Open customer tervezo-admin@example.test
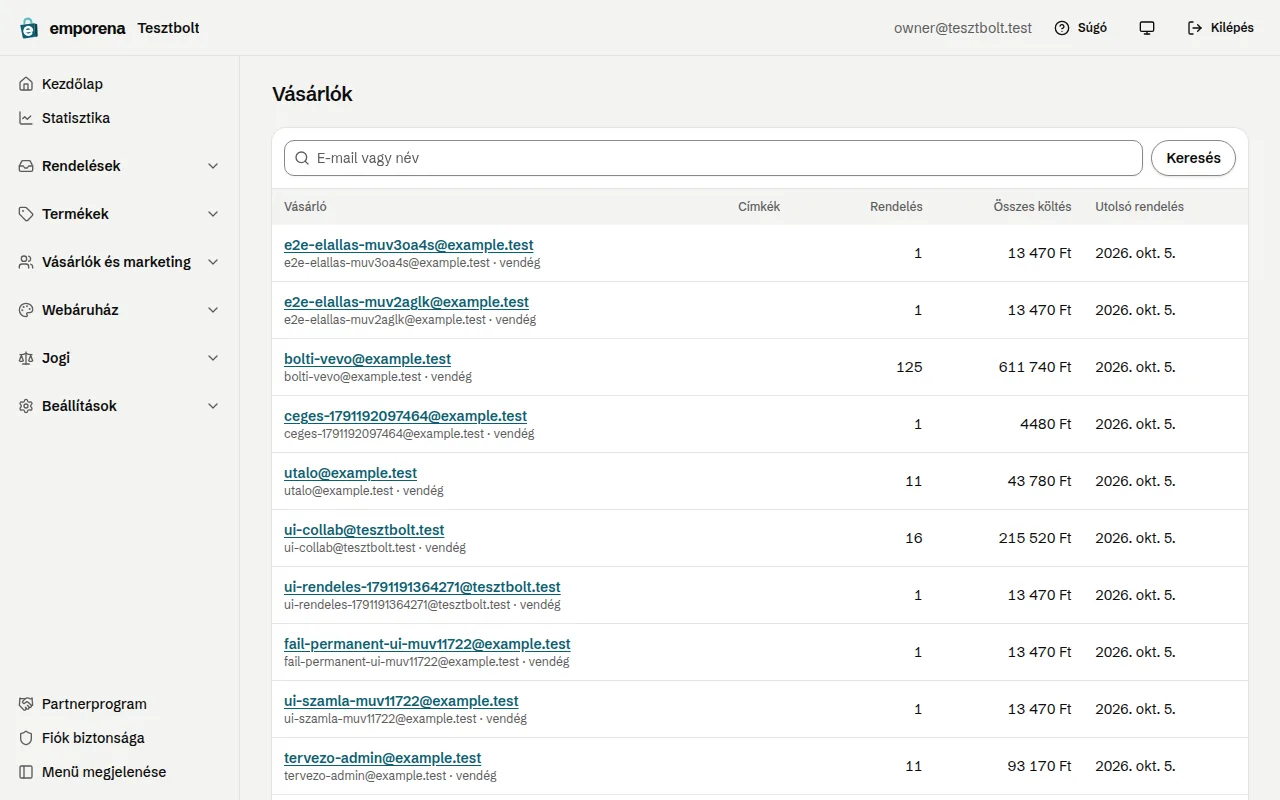This screenshot has width=1280, height=800. click(382, 758)
